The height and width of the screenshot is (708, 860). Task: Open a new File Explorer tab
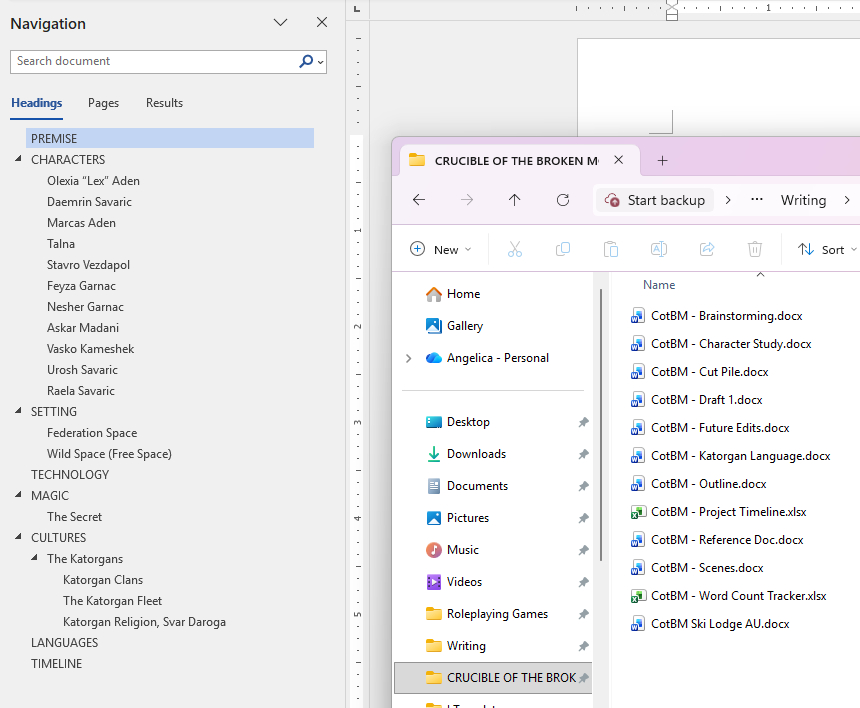[x=662, y=160]
